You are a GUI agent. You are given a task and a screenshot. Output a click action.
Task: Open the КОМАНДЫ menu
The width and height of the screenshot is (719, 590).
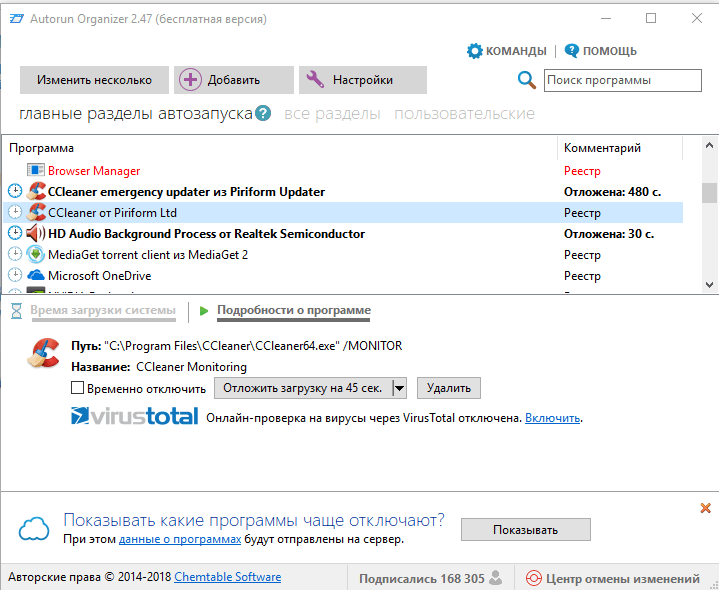(507, 51)
